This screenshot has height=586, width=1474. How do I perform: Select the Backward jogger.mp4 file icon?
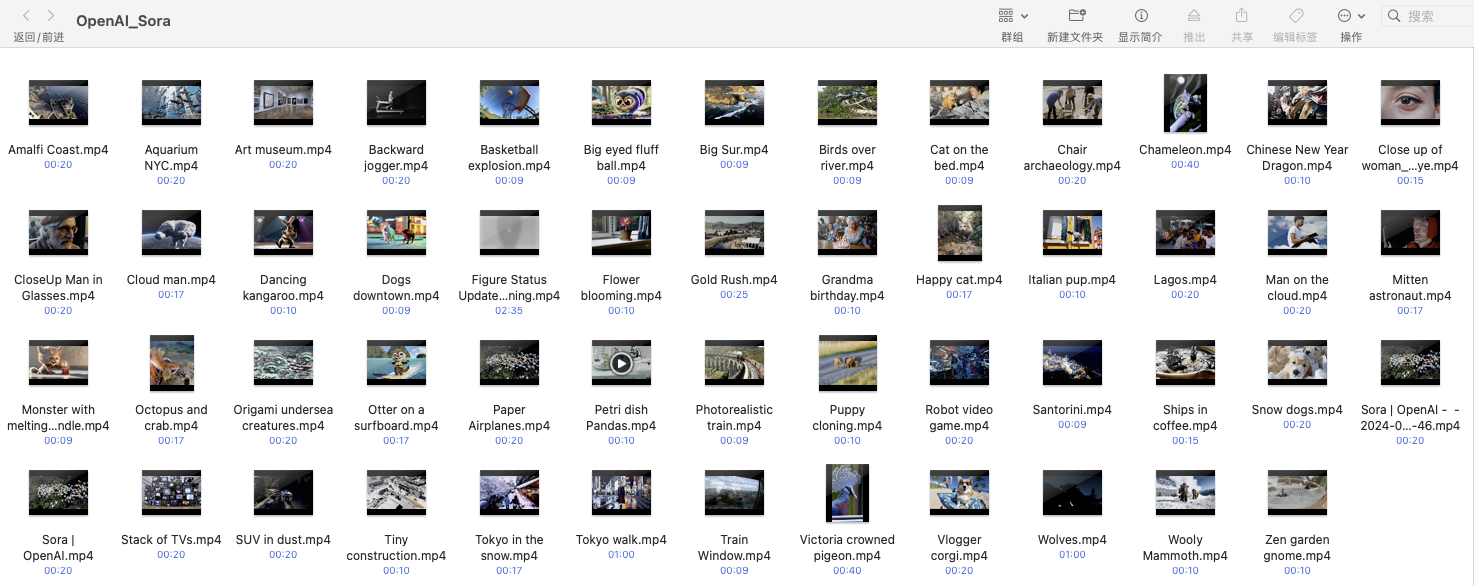tap(396, 103)
